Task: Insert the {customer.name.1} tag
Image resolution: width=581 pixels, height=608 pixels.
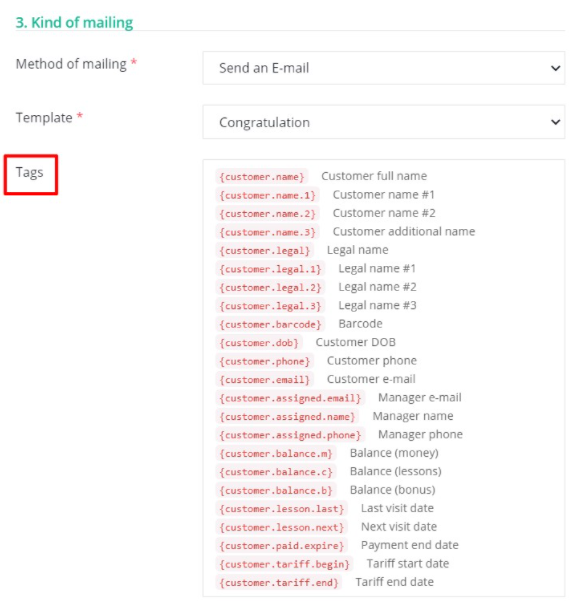Action: [268, 195]
